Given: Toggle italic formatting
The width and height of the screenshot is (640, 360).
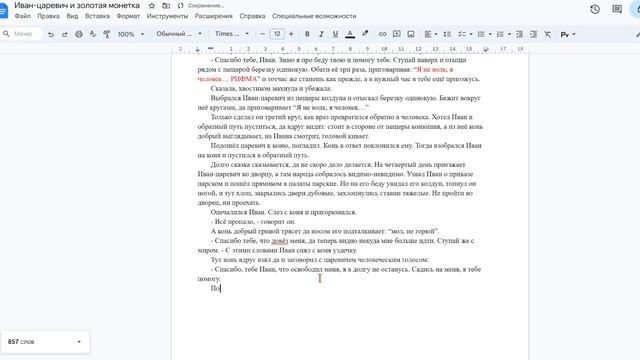Looking at the screenshot, I should (x=321, y=34).
